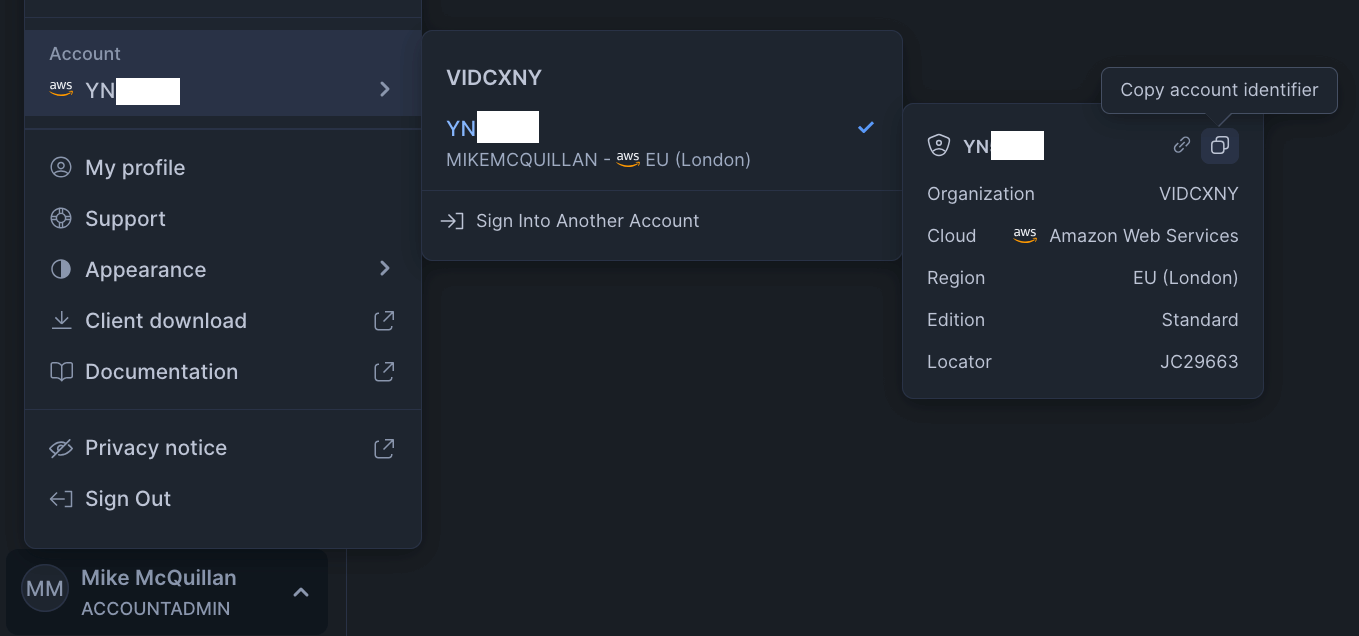Open the Documentation link
Viewport: 1359px width, 636px height.
(161, 372)
